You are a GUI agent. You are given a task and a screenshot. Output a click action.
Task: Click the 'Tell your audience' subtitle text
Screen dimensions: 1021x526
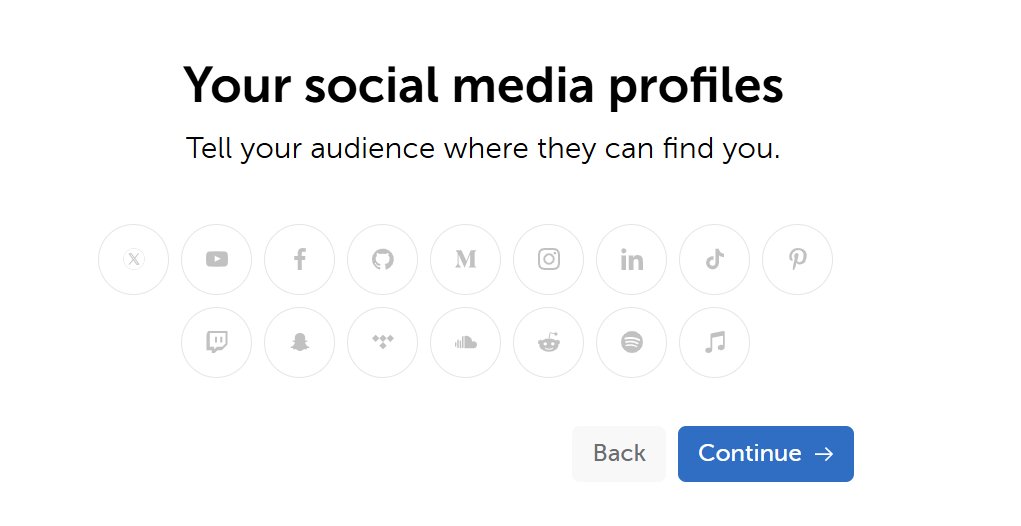click(x=483, y=149)
